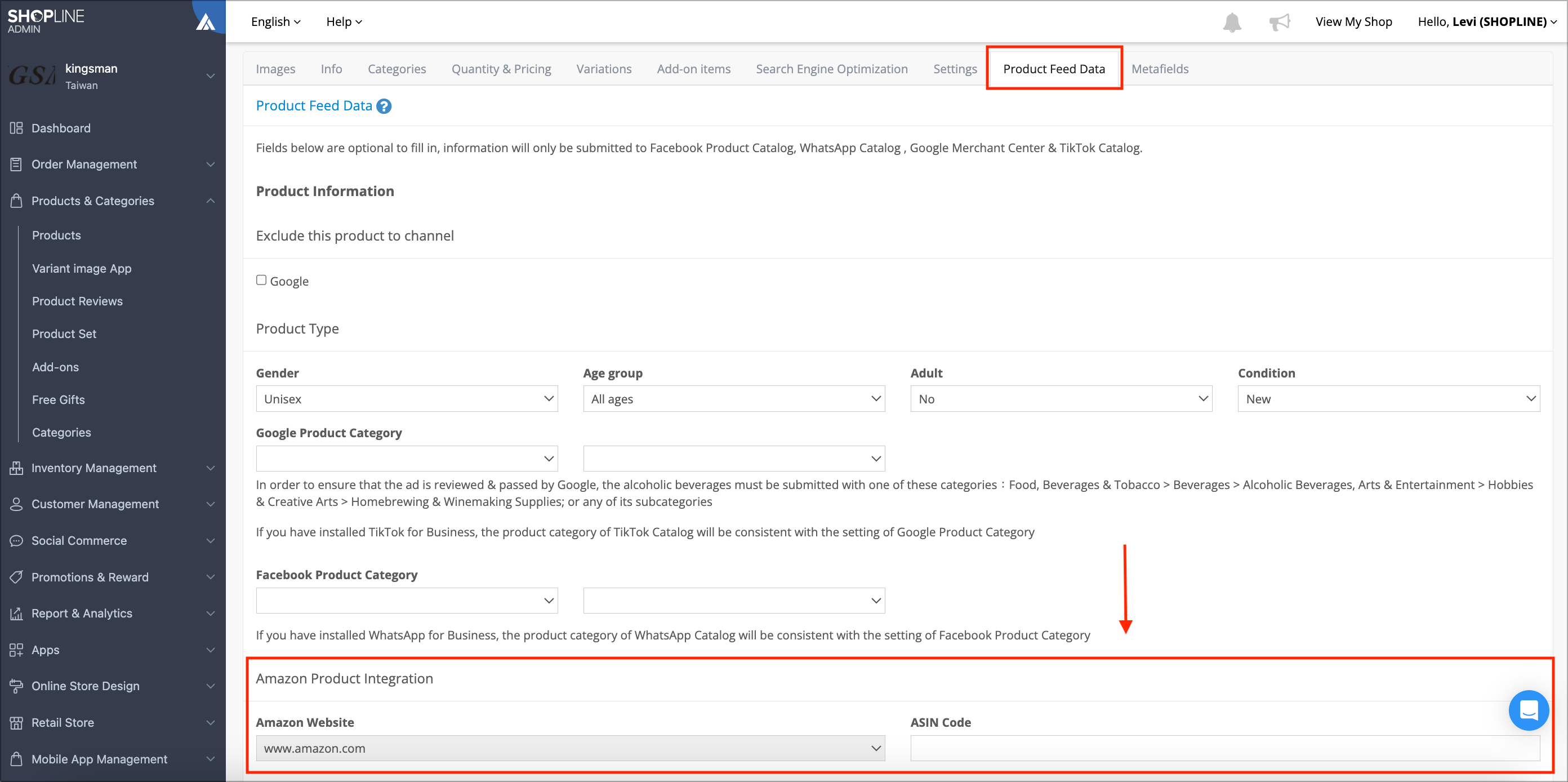Open the Gender dropdown
This screenshot has width=1568, height=782.
(407, 399)
